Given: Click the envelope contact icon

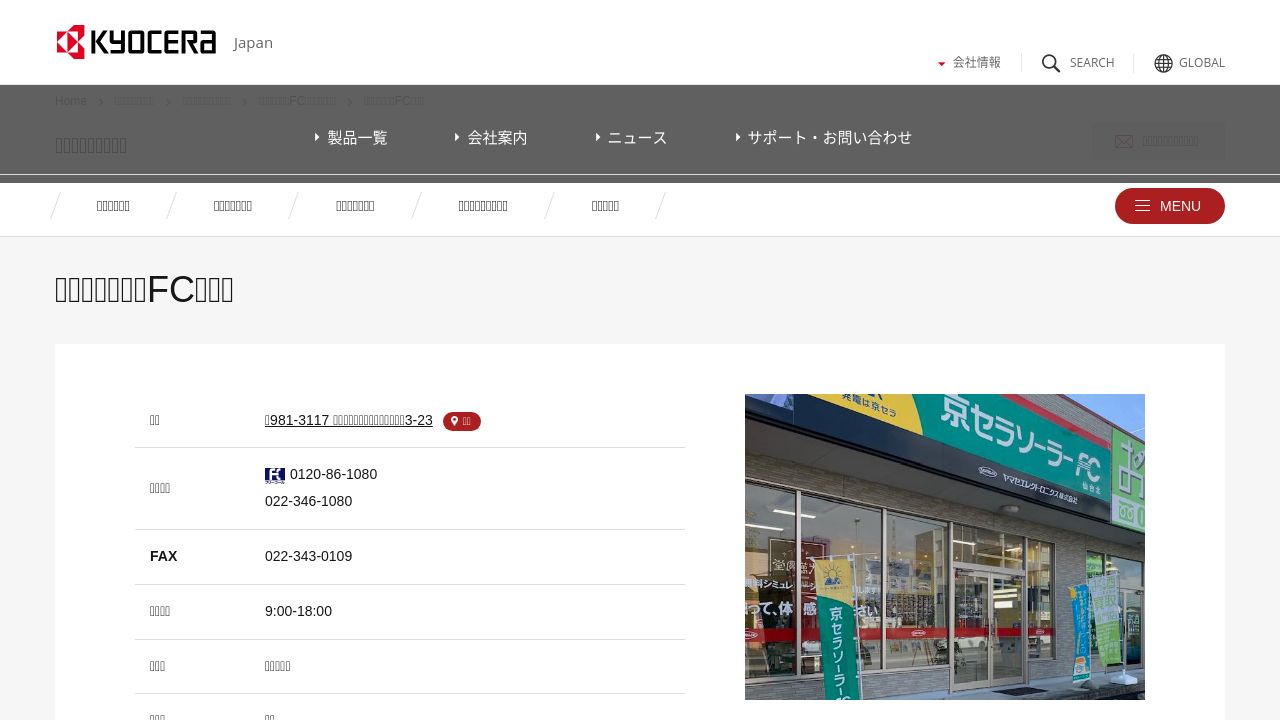Looking at the screenshot, I should (1124, 142).
